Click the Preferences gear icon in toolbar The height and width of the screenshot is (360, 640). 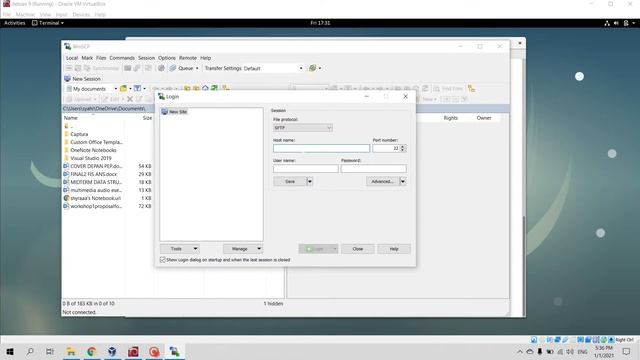point(161,68)
